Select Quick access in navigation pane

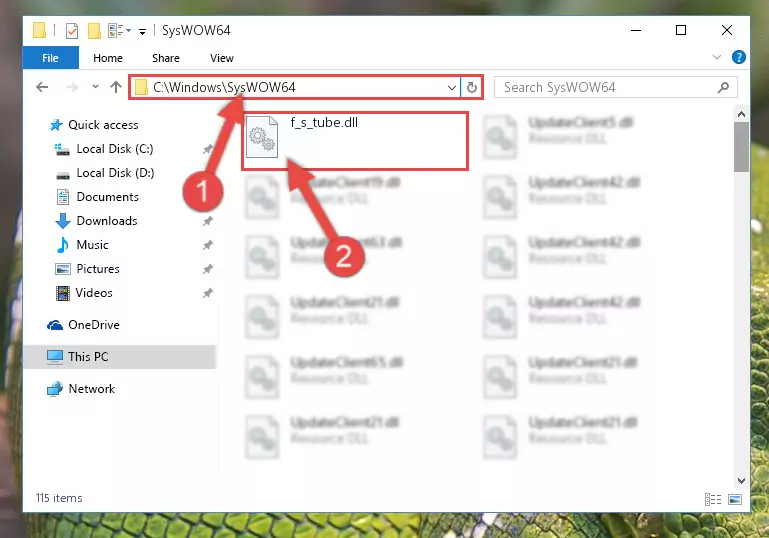tap(103, 125)
